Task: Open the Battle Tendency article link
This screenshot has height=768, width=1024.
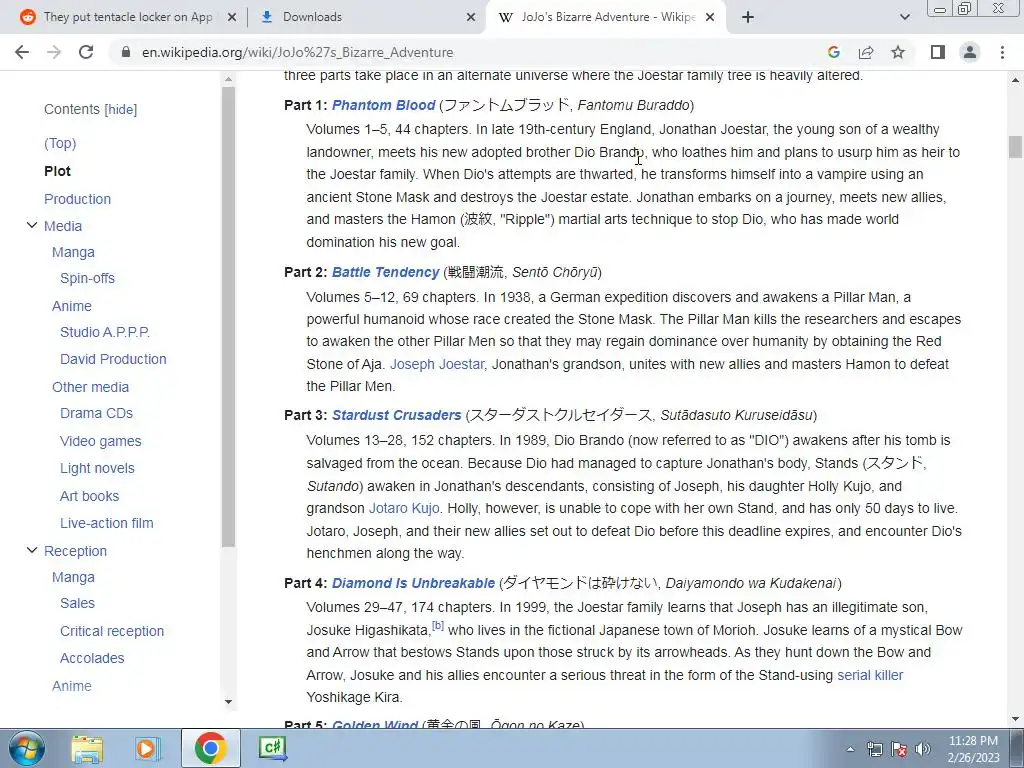Action: [x=385, y=272]
